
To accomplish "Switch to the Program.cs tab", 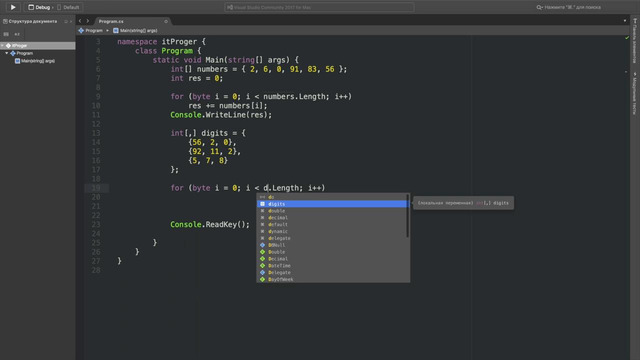I will 111,21.
